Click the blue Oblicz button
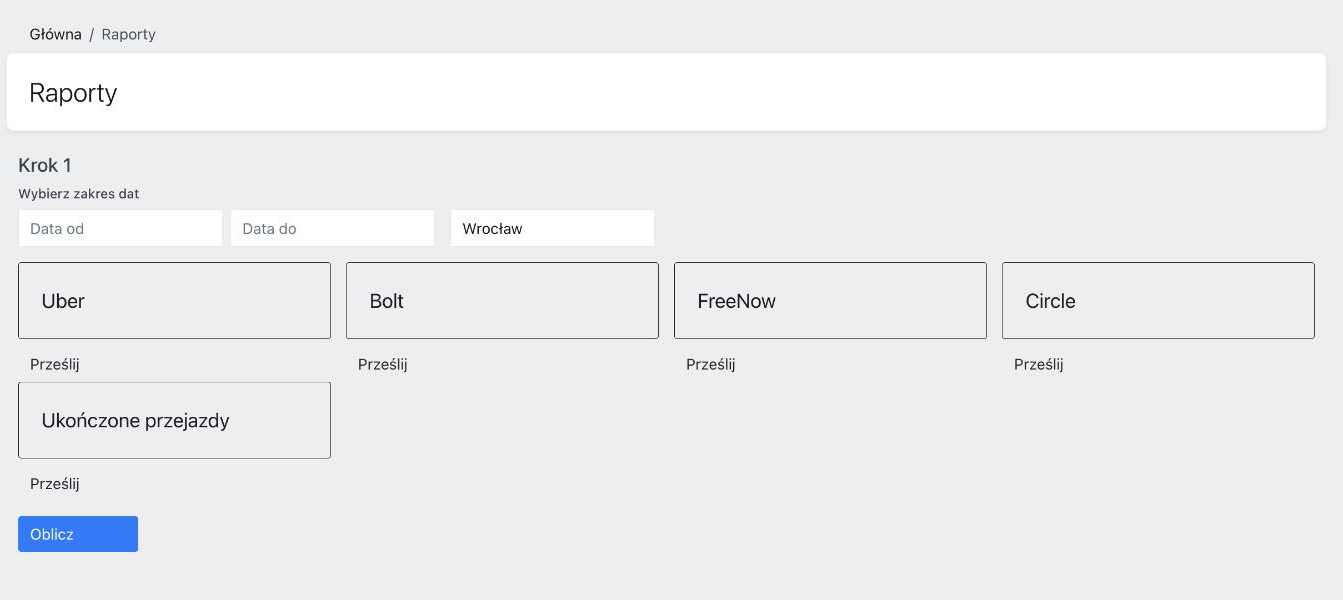This screenshot has width=1343, height=600. click(x=78, y=534)
